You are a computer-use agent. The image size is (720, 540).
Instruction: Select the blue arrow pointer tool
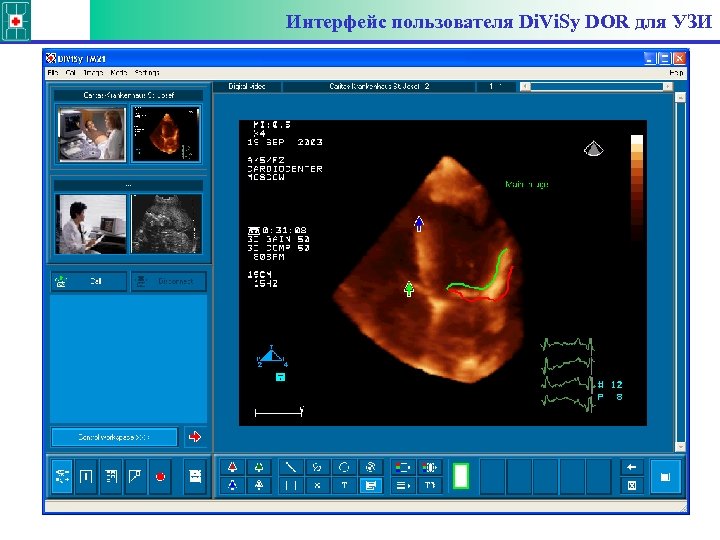point(232,485)
